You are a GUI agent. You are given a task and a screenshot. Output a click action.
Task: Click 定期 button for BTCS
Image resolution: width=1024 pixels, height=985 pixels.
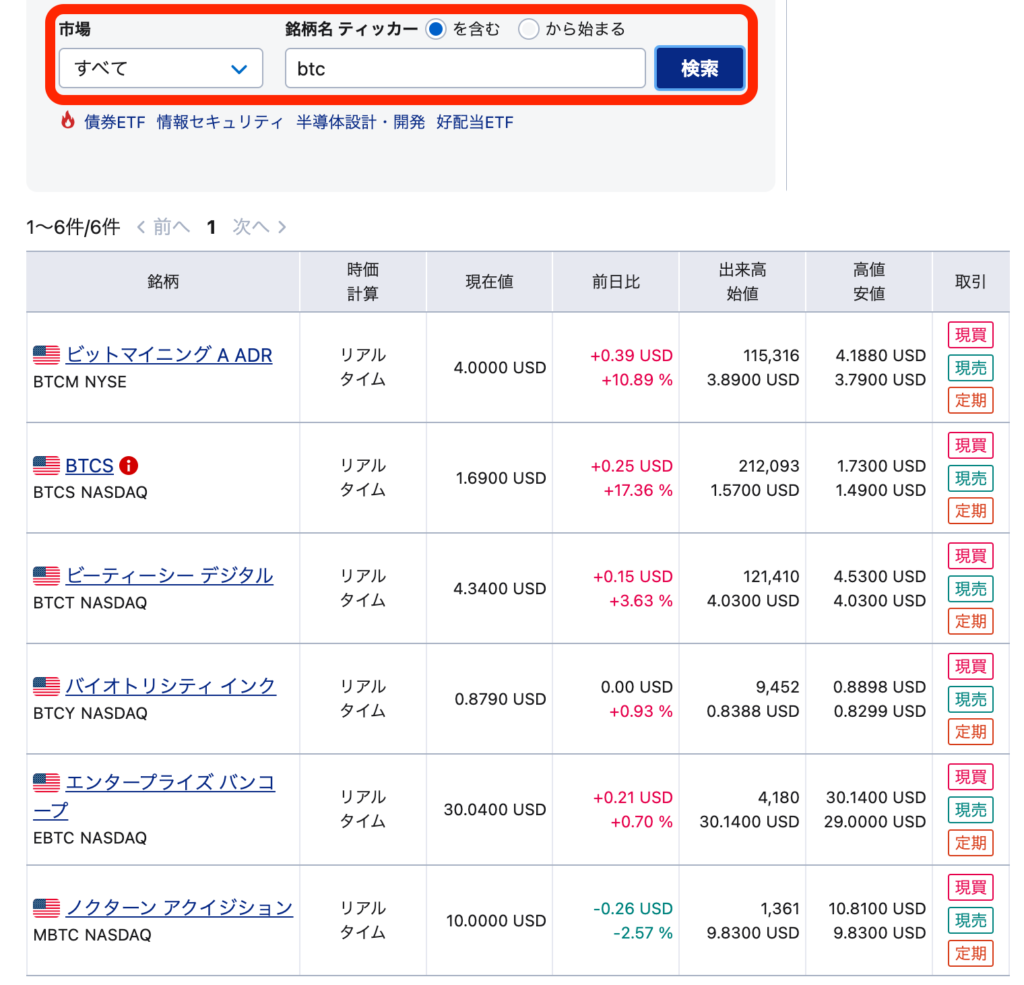tap(970, 510)
